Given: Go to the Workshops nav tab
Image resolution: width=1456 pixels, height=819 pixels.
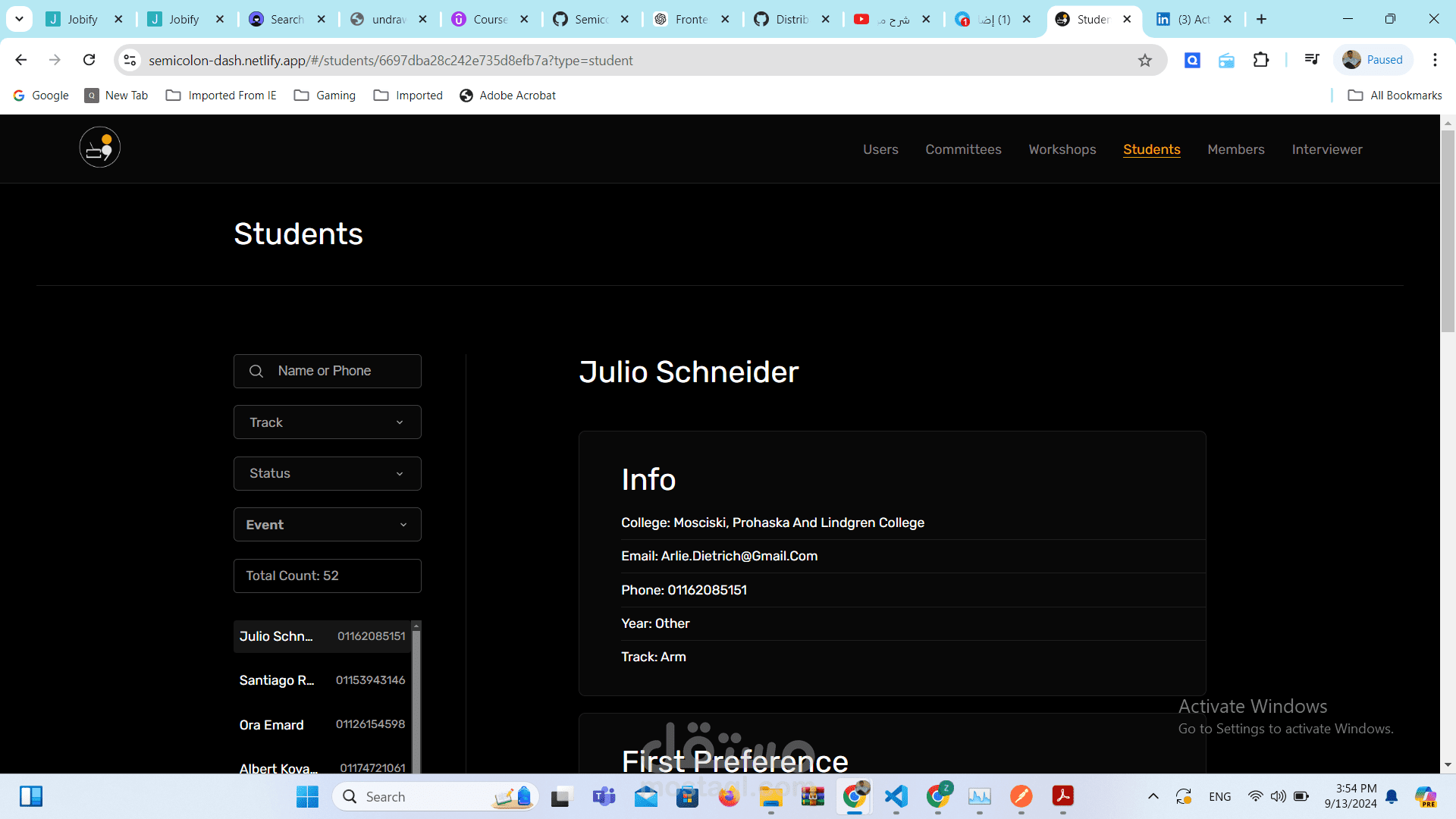Looking at the screenshot, I should [1062, 149].
